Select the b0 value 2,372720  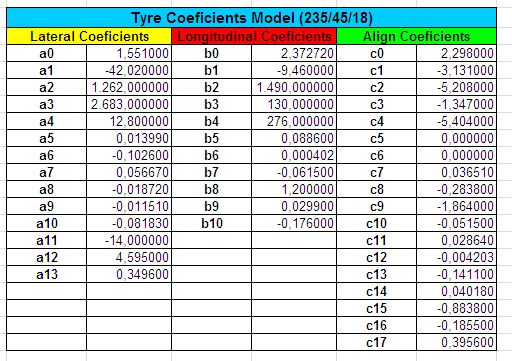click(294, 53)
